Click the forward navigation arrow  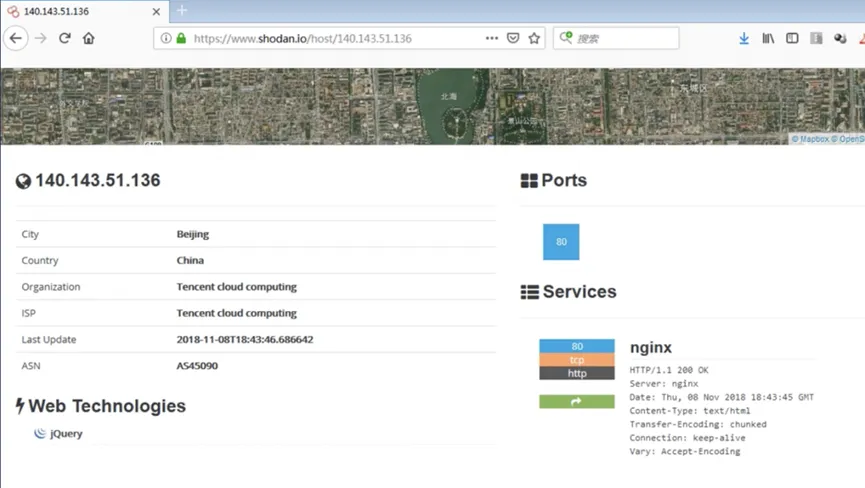pyautogui.click(x=41, y=38)
